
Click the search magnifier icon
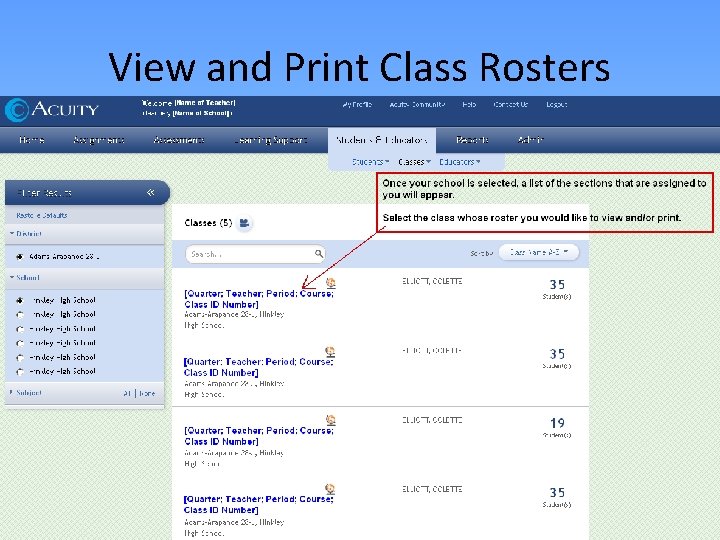click(319, 253)
